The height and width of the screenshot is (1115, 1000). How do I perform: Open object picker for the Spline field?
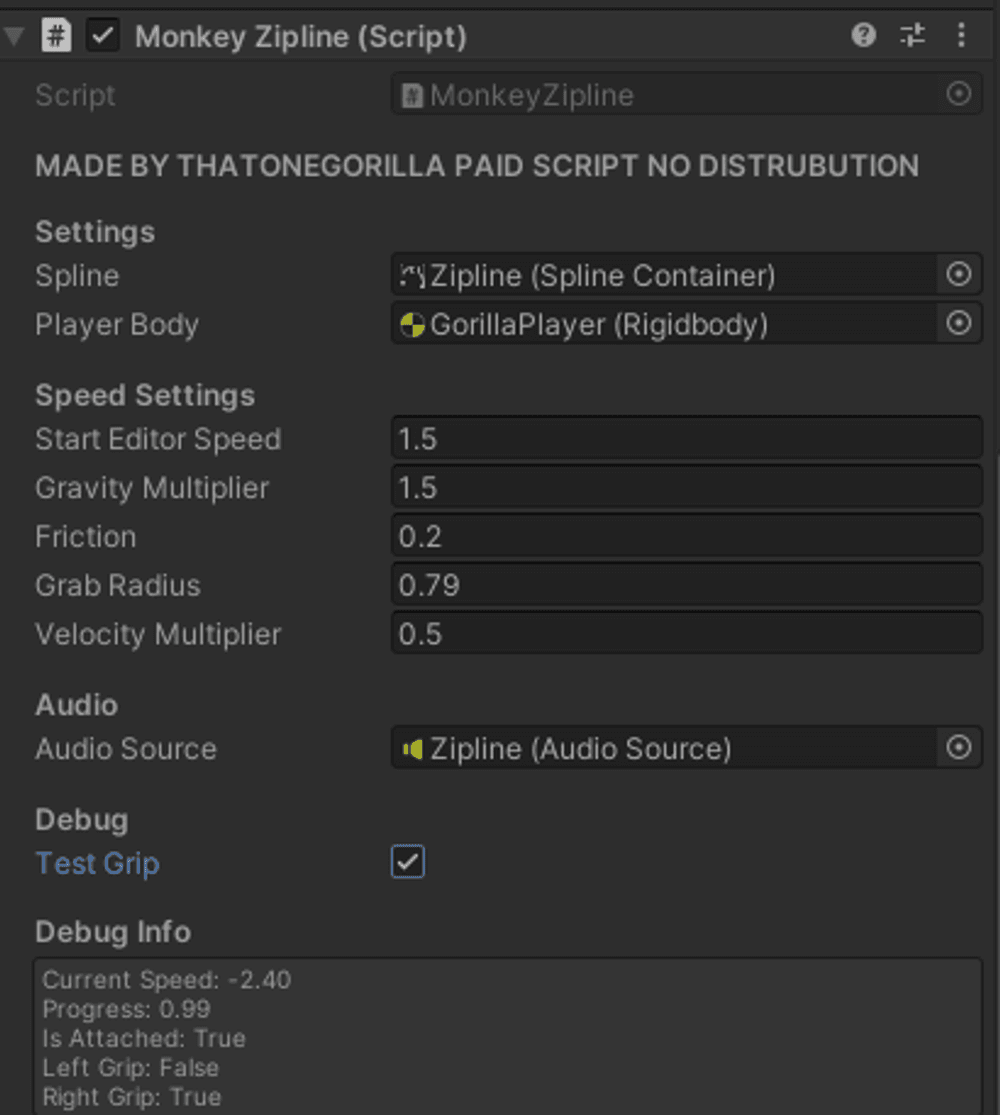(x=958, y=275)
